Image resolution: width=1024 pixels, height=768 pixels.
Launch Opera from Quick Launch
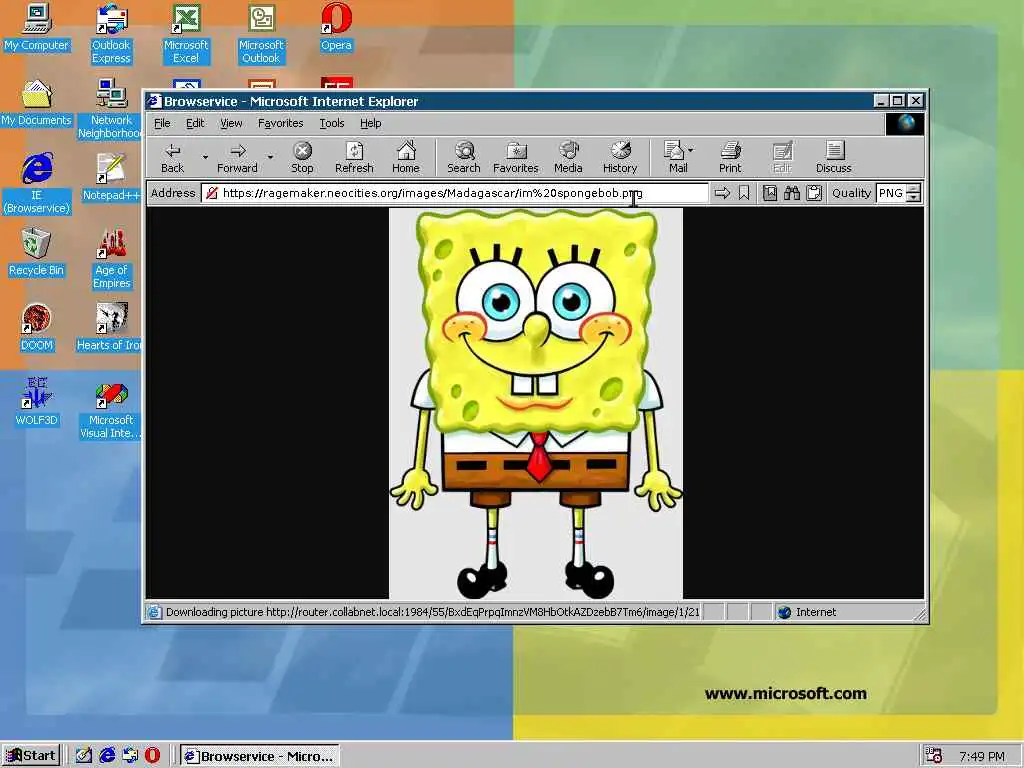click(152, 756)
